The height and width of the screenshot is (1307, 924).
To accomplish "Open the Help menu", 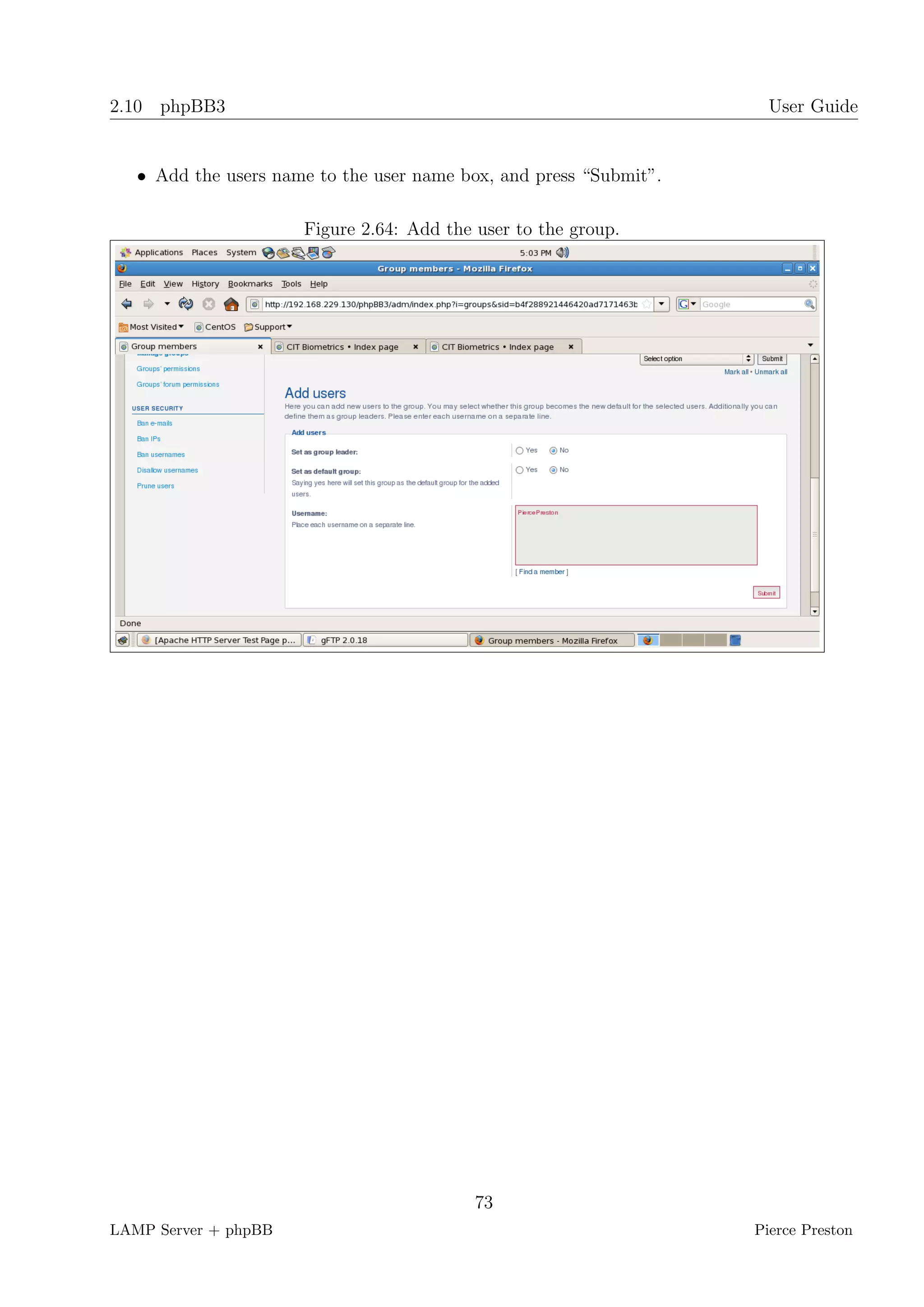I will [319, 283].
